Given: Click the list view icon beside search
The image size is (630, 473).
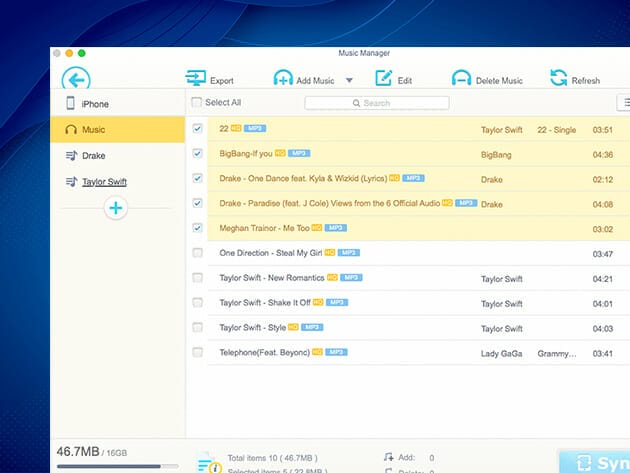Looking at the screenshot, I should [x=624, y=102].
